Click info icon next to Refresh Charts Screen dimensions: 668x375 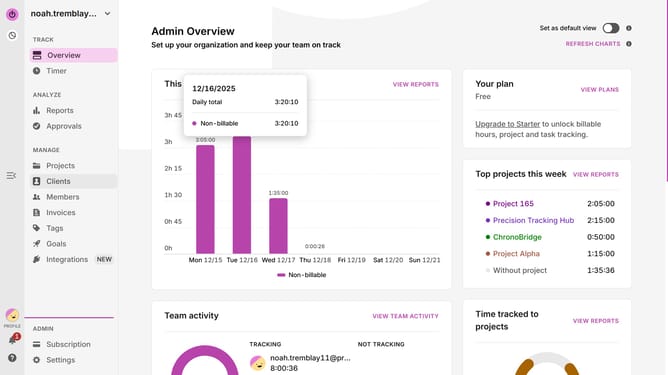coord(629,44)
